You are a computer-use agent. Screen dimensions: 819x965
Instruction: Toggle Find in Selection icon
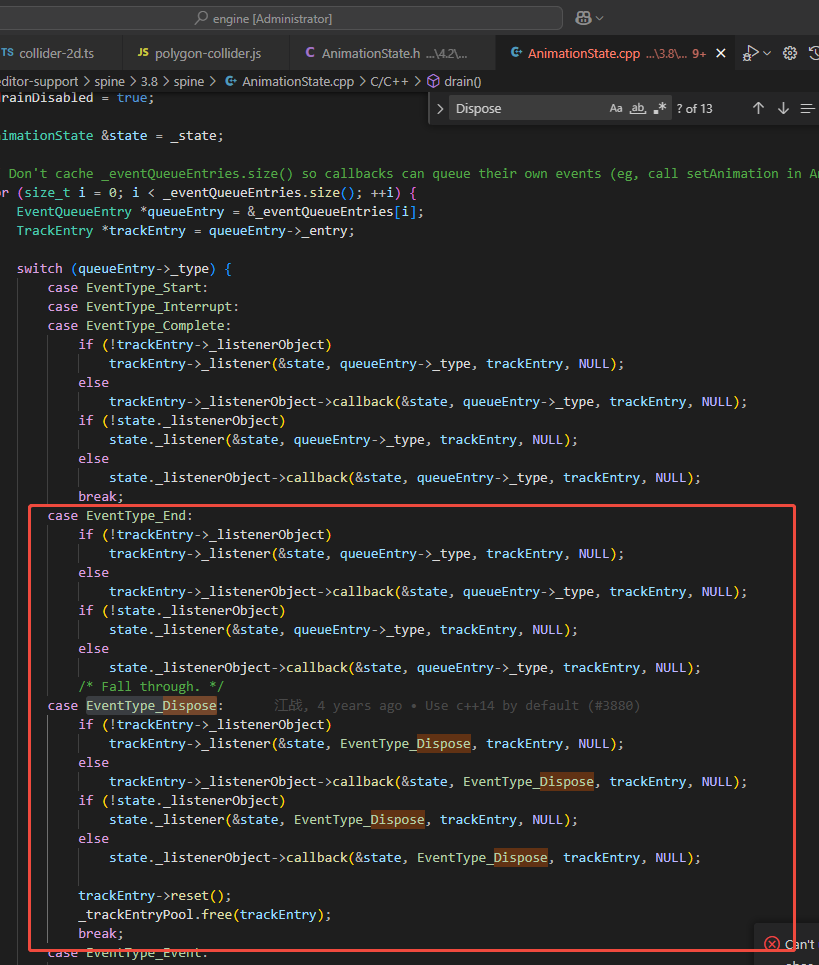(x=807, y=108)
